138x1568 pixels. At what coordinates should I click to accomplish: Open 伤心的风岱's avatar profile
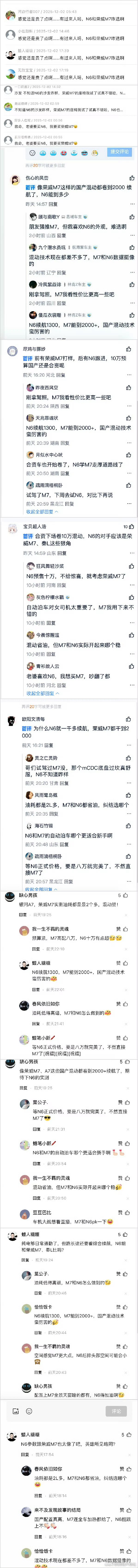(15, 180)
